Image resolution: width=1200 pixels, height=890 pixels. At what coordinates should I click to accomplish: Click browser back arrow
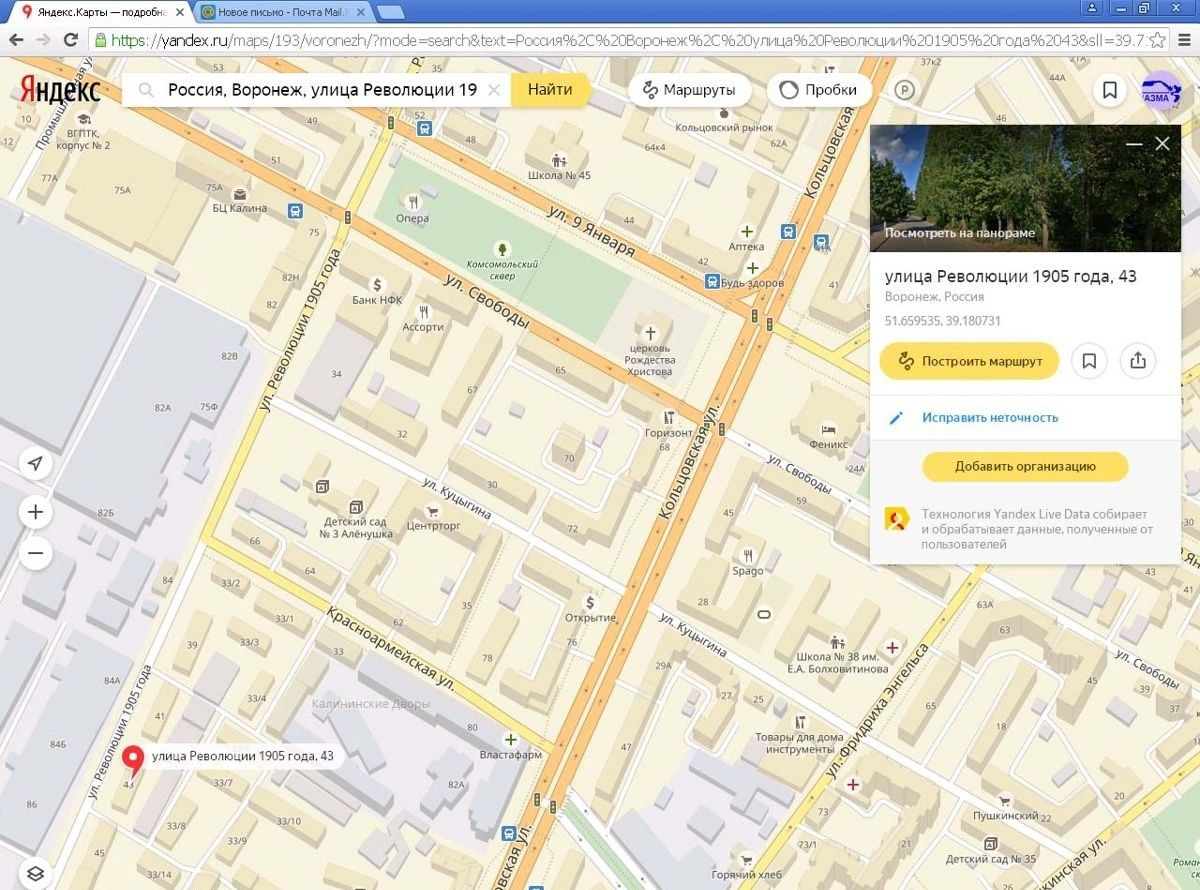(x=15, y=40)
